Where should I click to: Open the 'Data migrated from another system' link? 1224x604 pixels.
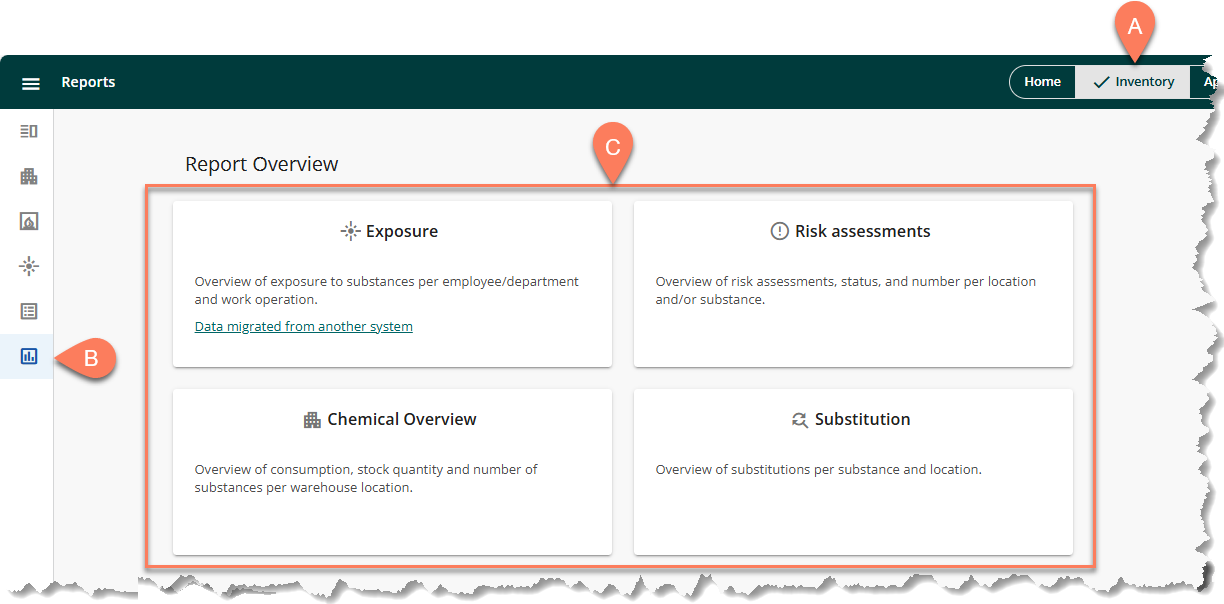point(303,327)
